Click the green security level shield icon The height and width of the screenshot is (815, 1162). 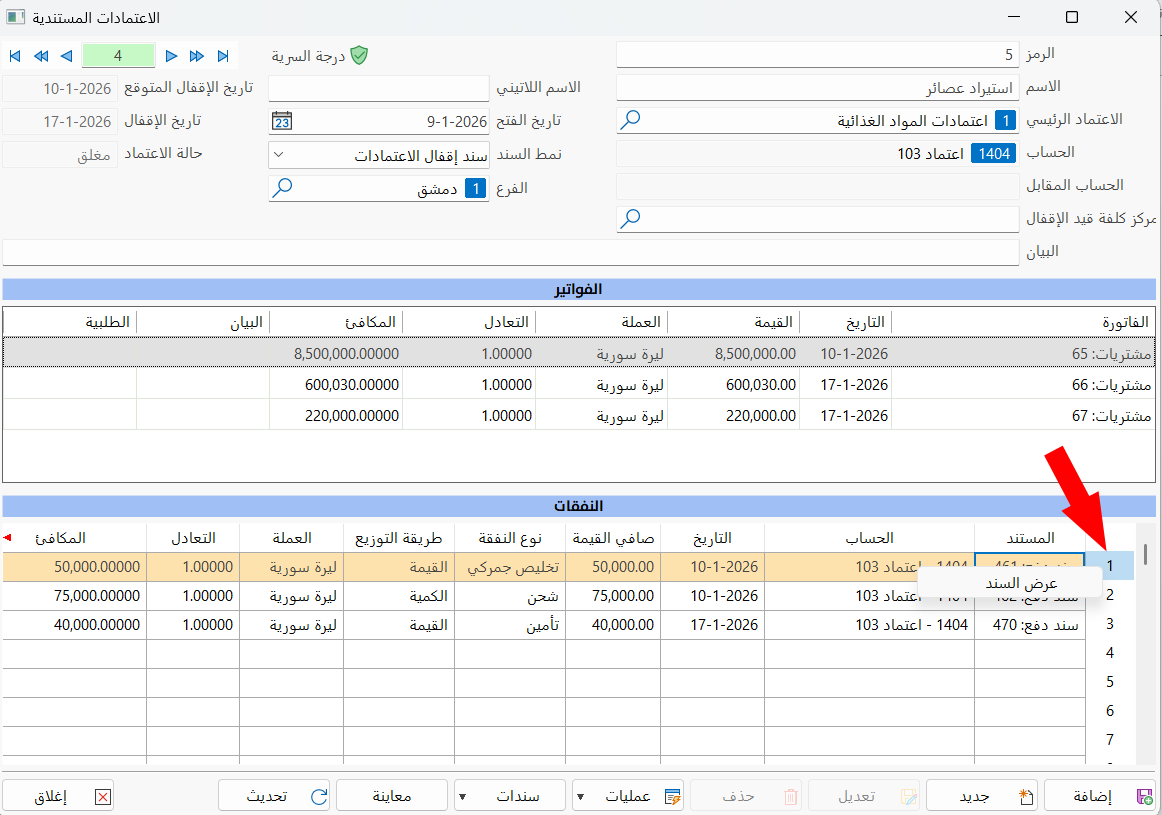pos(359,56)
